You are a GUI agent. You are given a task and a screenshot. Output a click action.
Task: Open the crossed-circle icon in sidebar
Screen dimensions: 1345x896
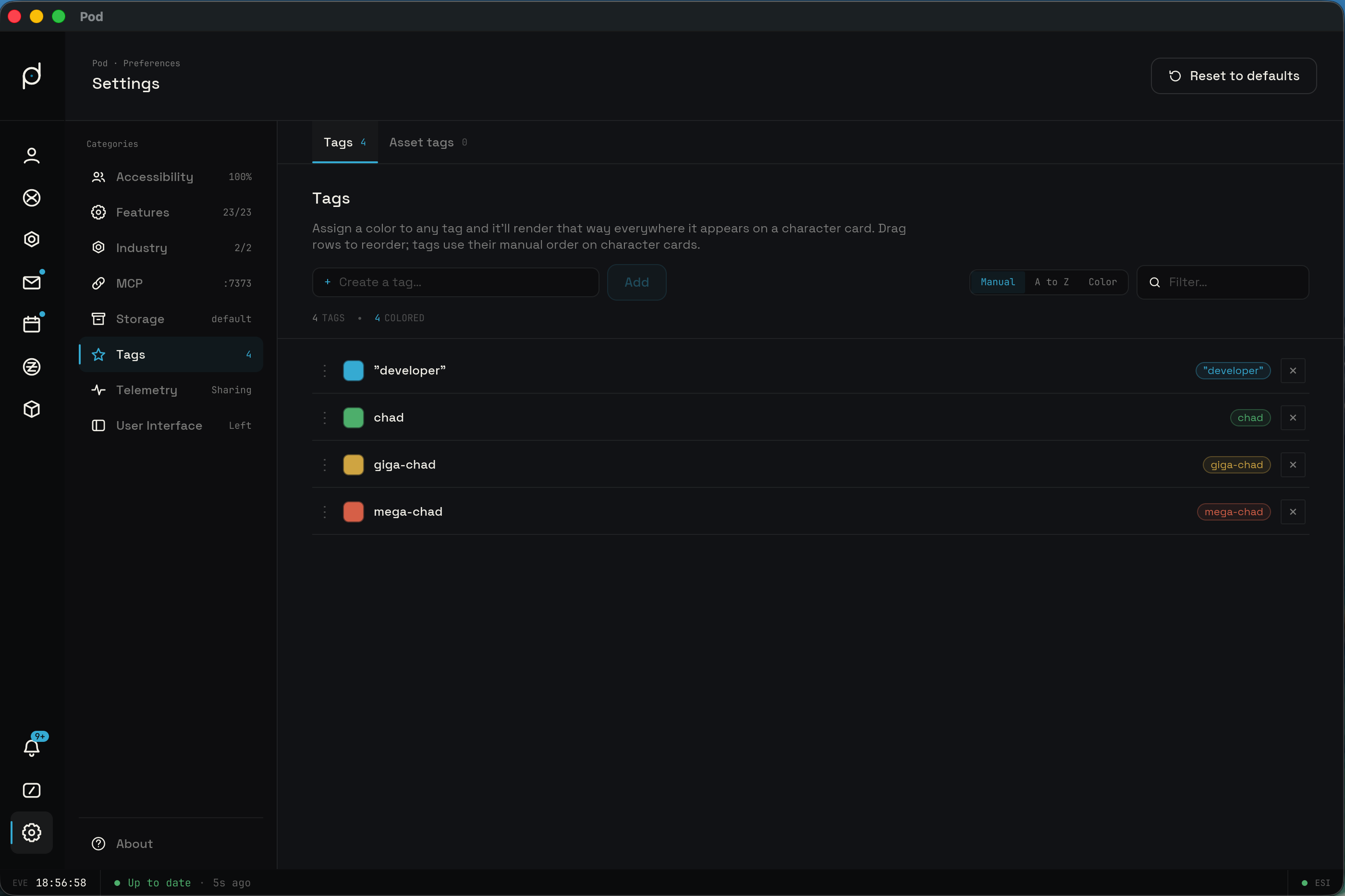tap(31, 198)
